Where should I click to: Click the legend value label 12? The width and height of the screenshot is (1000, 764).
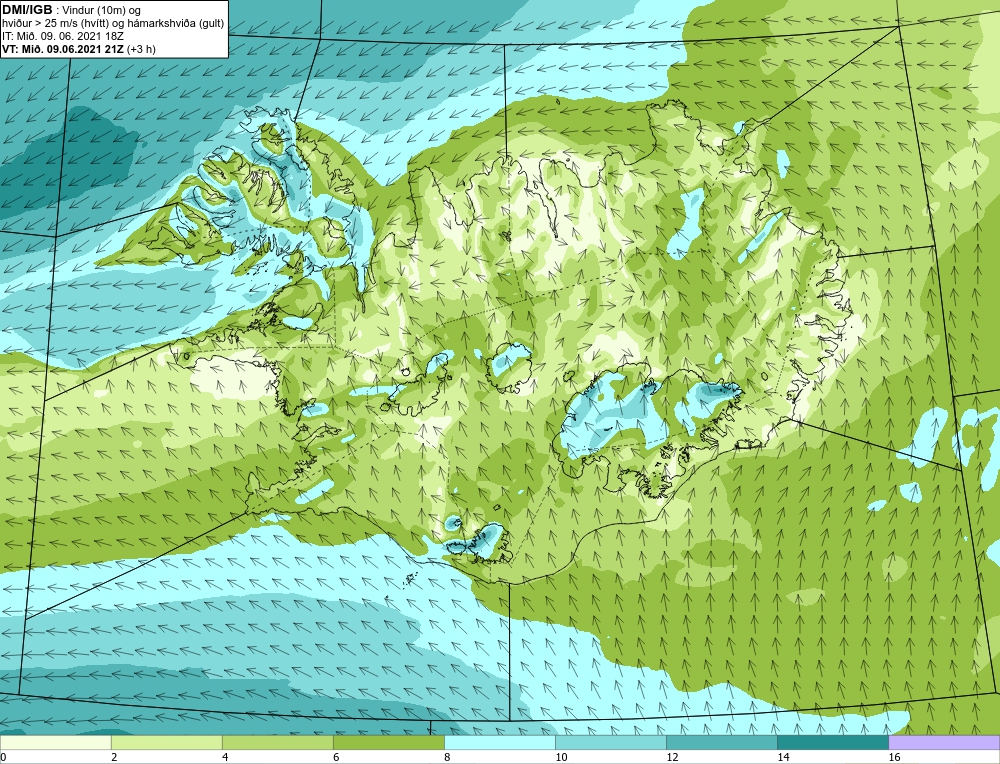coord(672,757)
